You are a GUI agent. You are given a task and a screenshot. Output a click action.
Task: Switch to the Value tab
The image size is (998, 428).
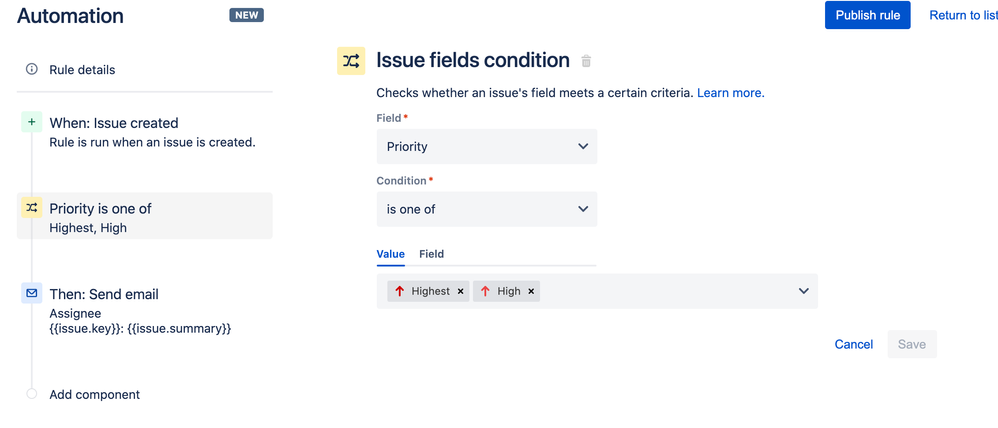(390, 254)
